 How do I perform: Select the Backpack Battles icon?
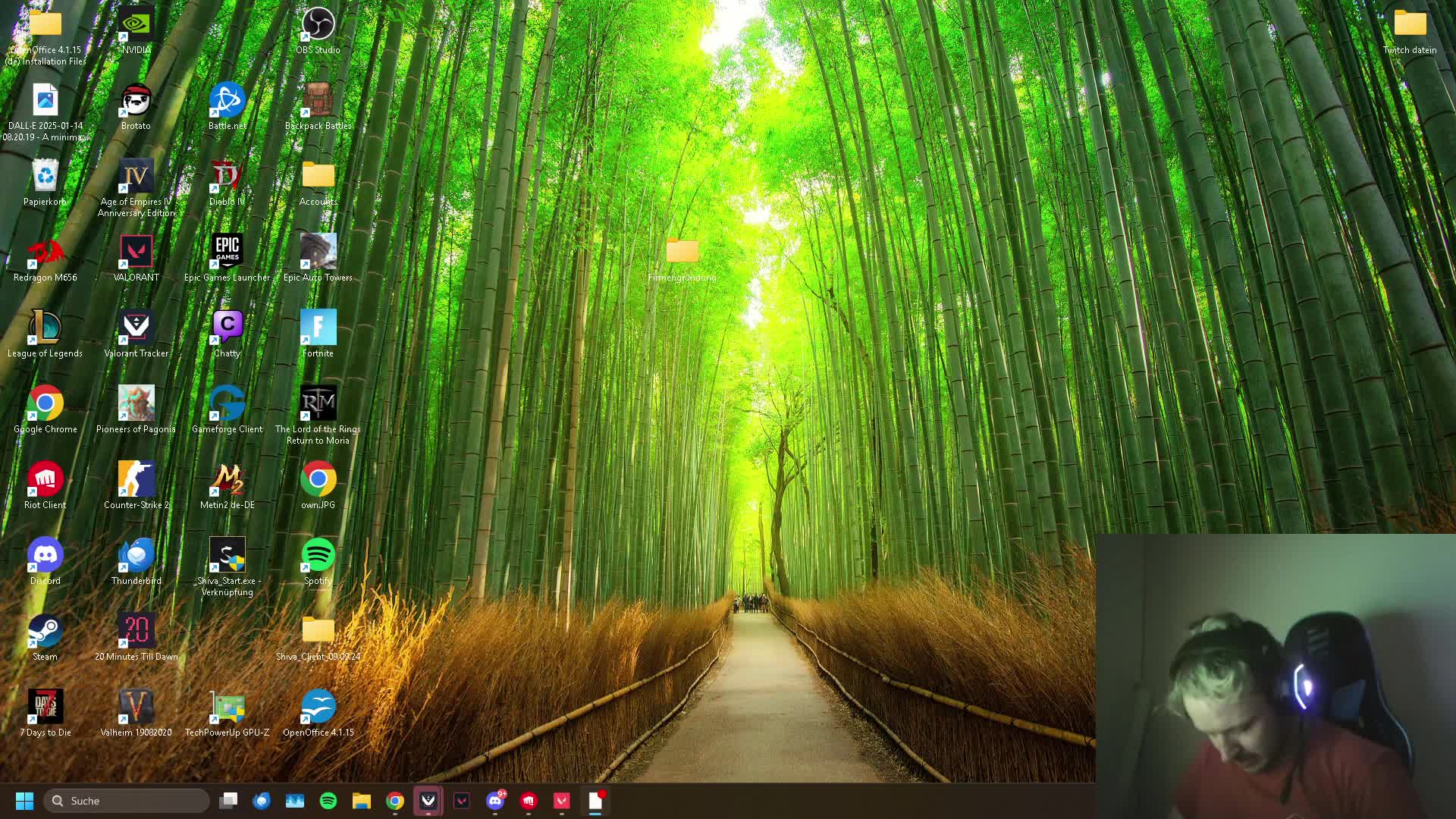[318, 106]
